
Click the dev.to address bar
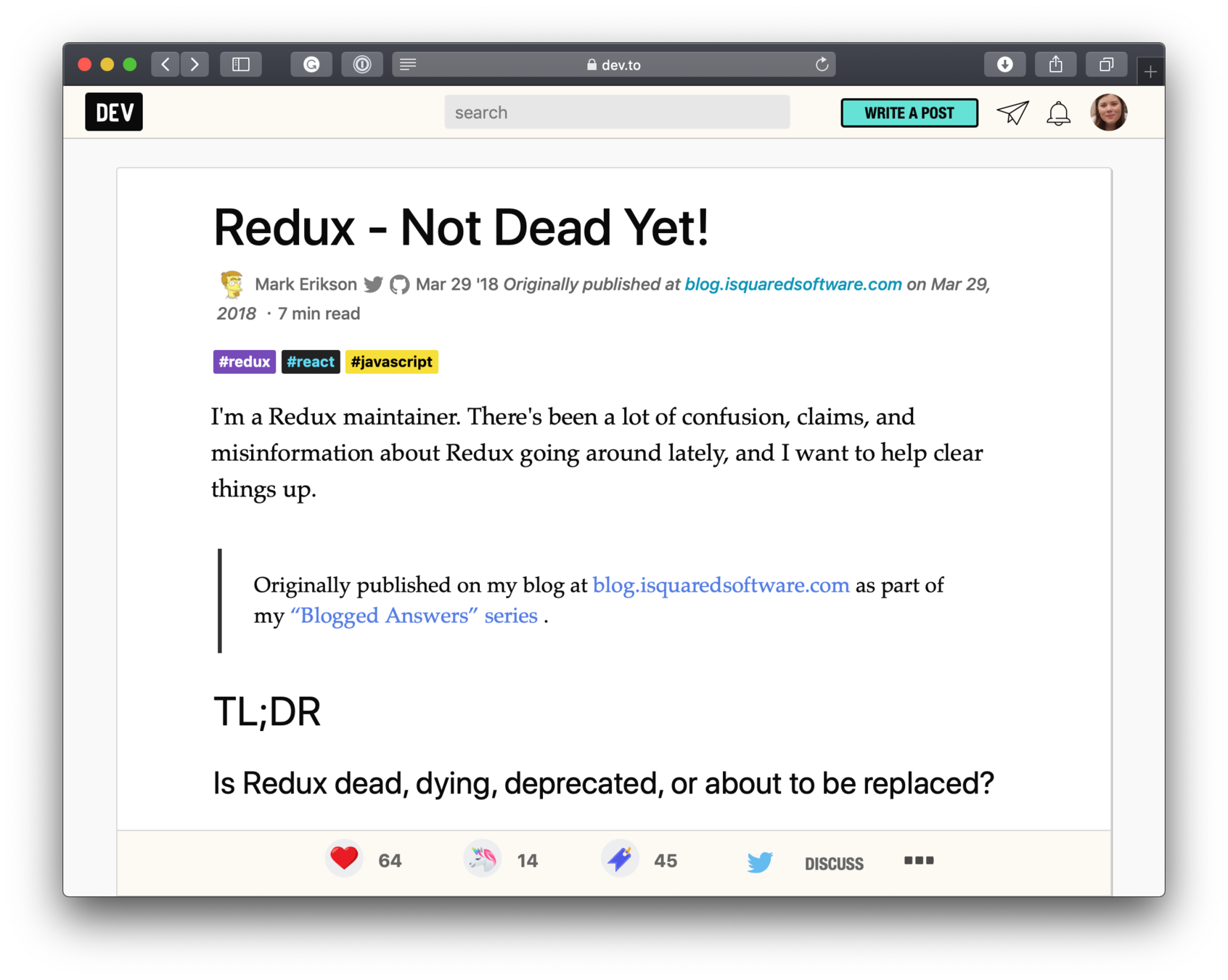(614, 65)
